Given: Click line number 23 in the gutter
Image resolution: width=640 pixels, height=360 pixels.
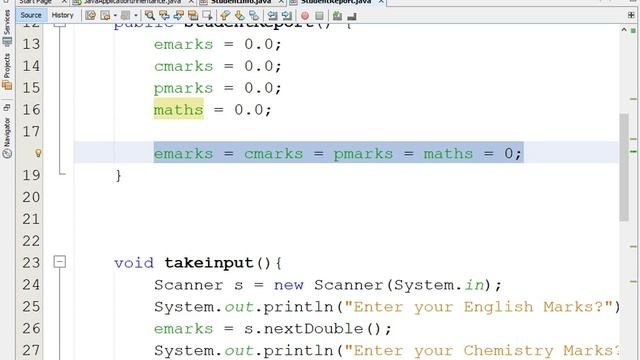Looking at the screenshot, I should [x=31, y=263].
